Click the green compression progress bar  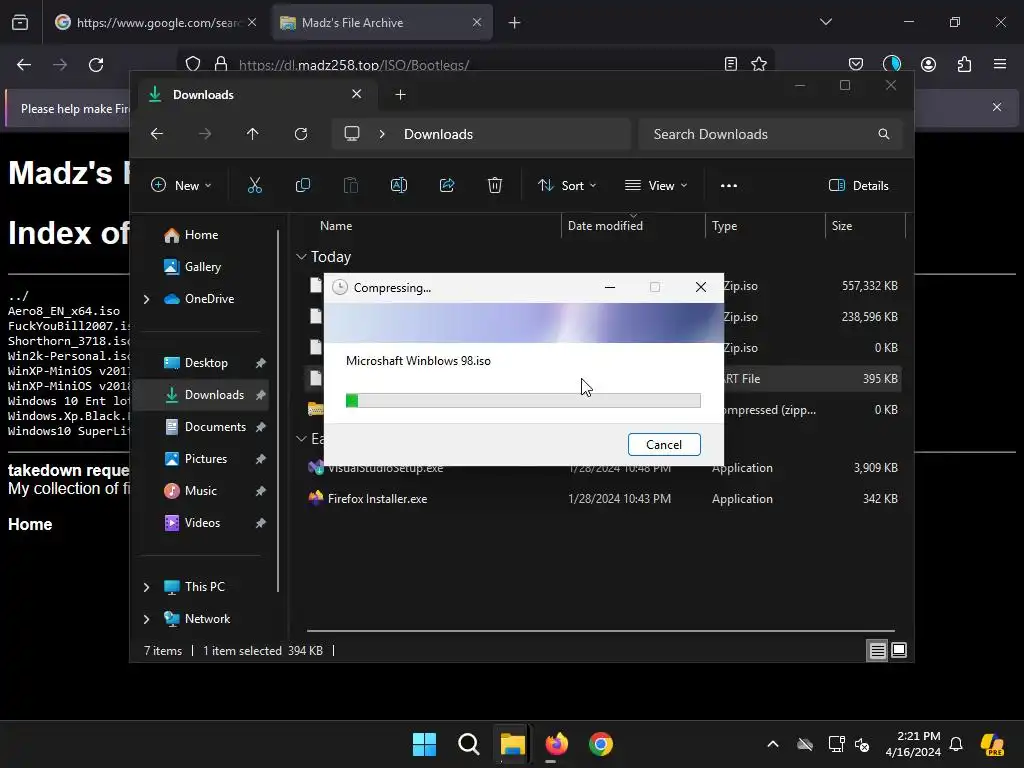(x=523, y=400)
